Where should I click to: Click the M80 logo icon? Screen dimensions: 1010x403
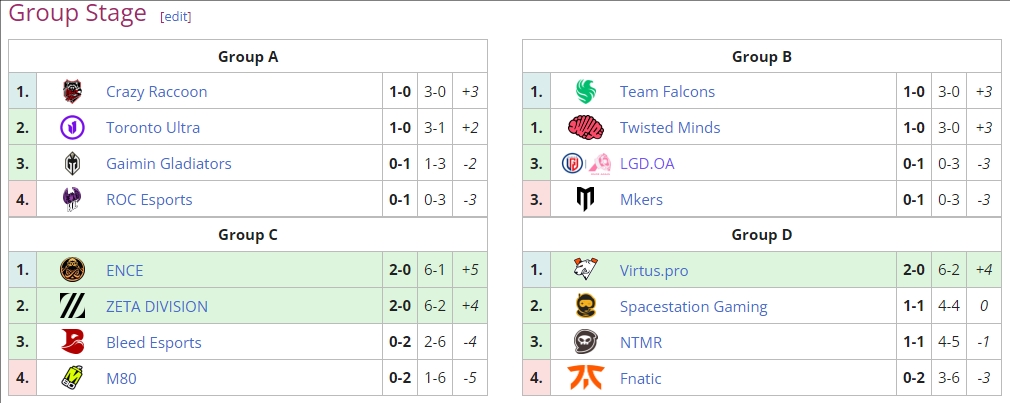[72, 378]
